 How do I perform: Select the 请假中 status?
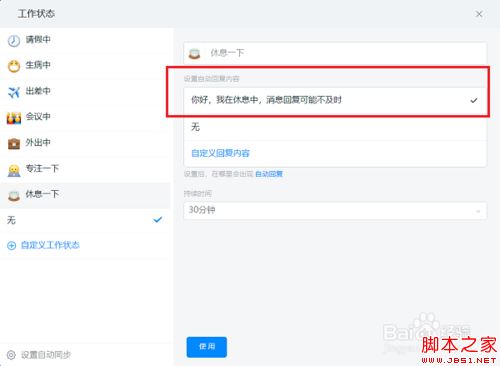click(85, 40)
